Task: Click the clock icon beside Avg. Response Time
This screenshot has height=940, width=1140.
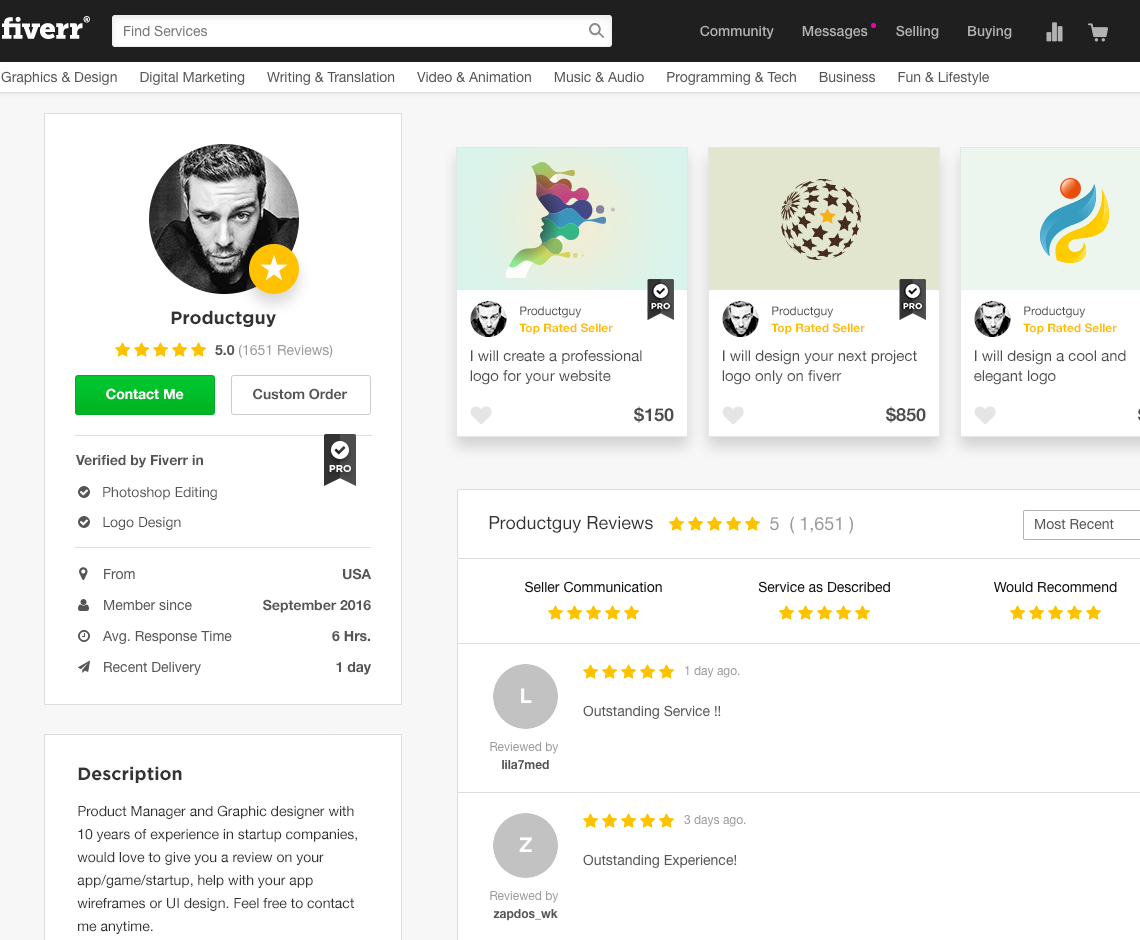Action: click(x=84, y=636)
